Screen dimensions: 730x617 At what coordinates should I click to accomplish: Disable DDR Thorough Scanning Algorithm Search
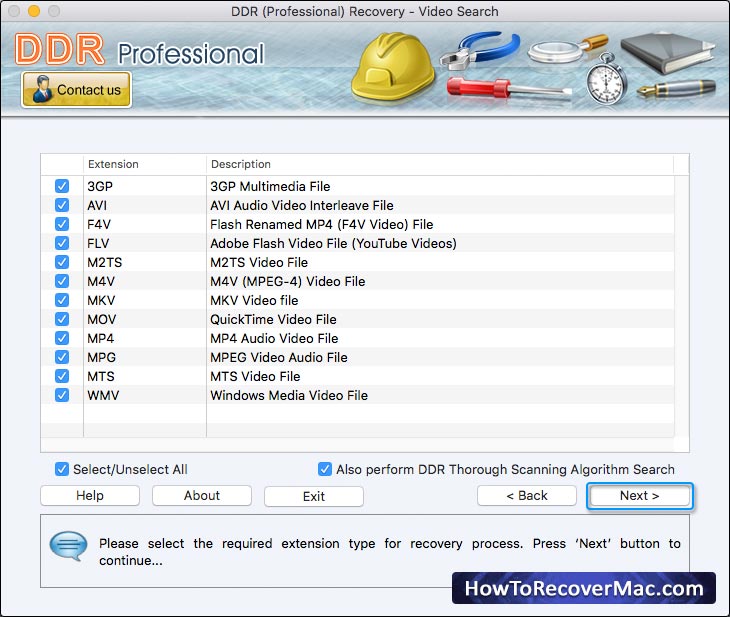[325, 469]
